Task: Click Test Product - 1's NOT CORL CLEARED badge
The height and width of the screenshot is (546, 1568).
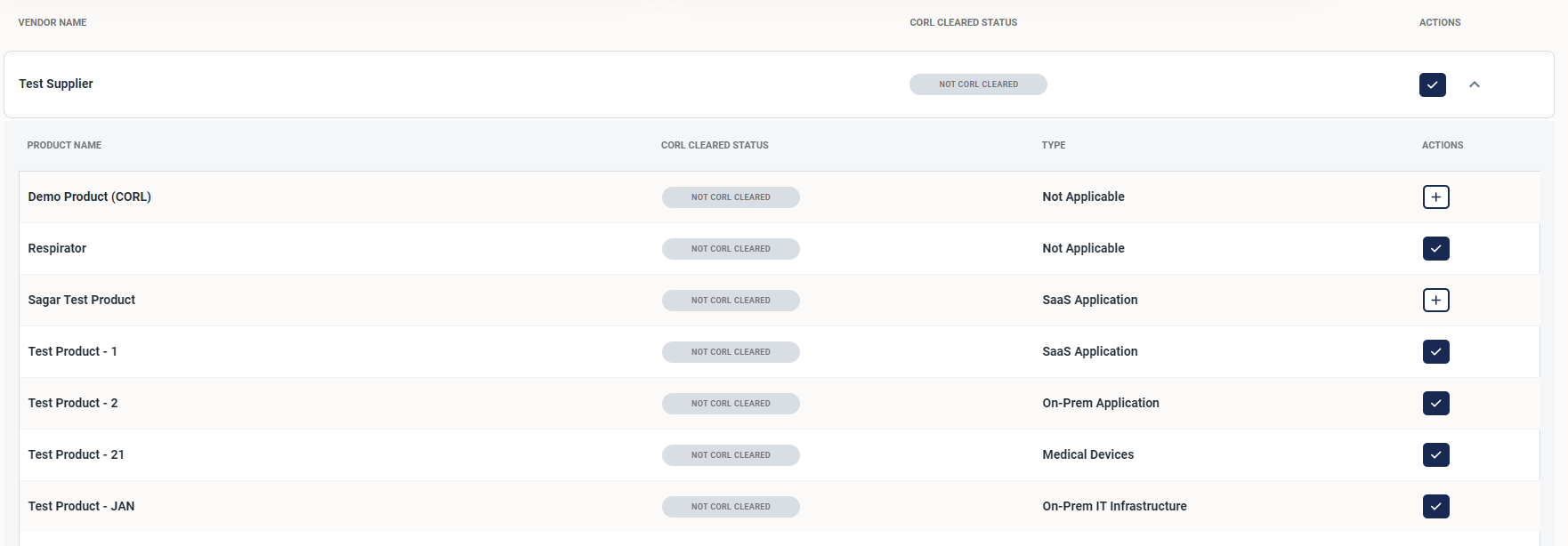Action: (x=731, y=352)
